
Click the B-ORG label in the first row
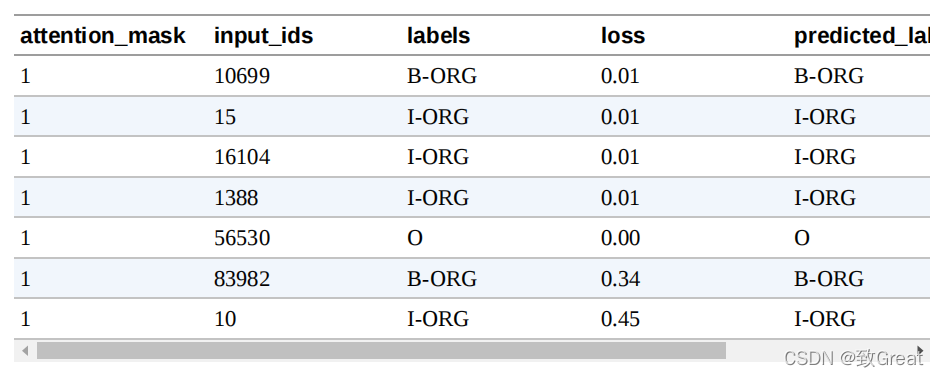click(442, 76)
